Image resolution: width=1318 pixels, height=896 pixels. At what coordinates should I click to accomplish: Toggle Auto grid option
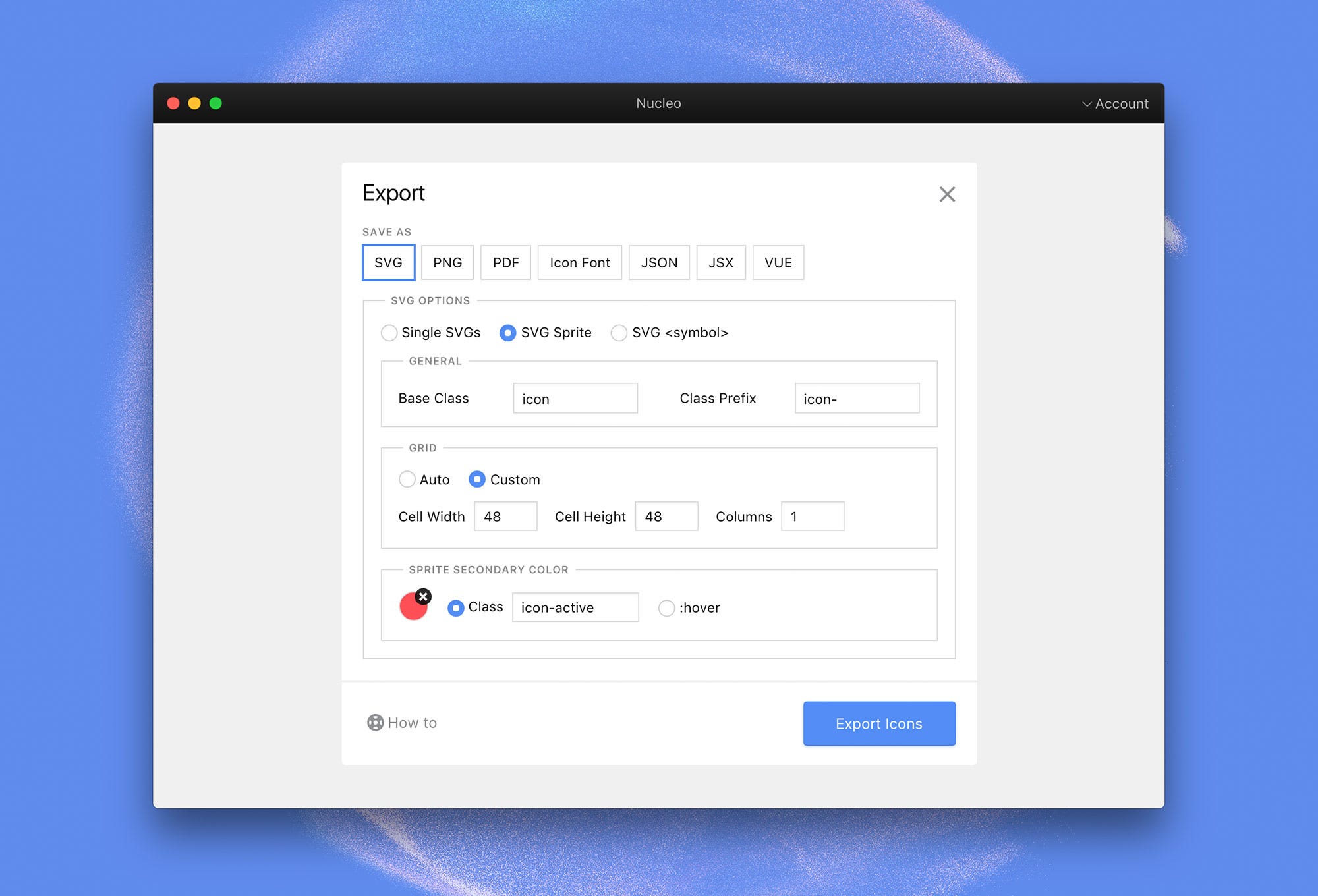(x=408, y=479)
